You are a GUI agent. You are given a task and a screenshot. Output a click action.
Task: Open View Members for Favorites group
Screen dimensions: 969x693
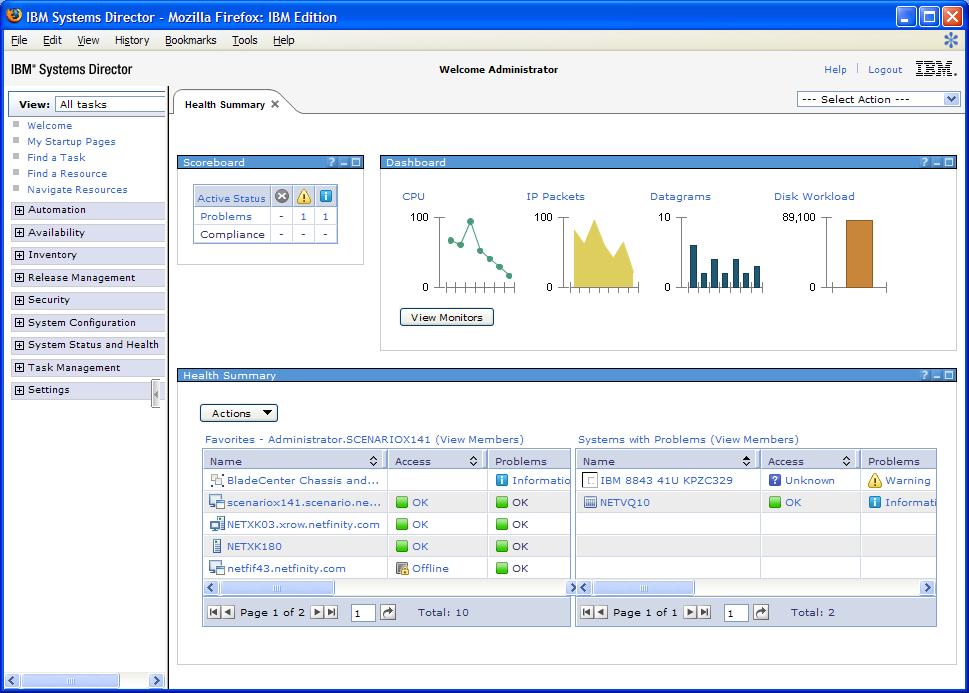480,440
